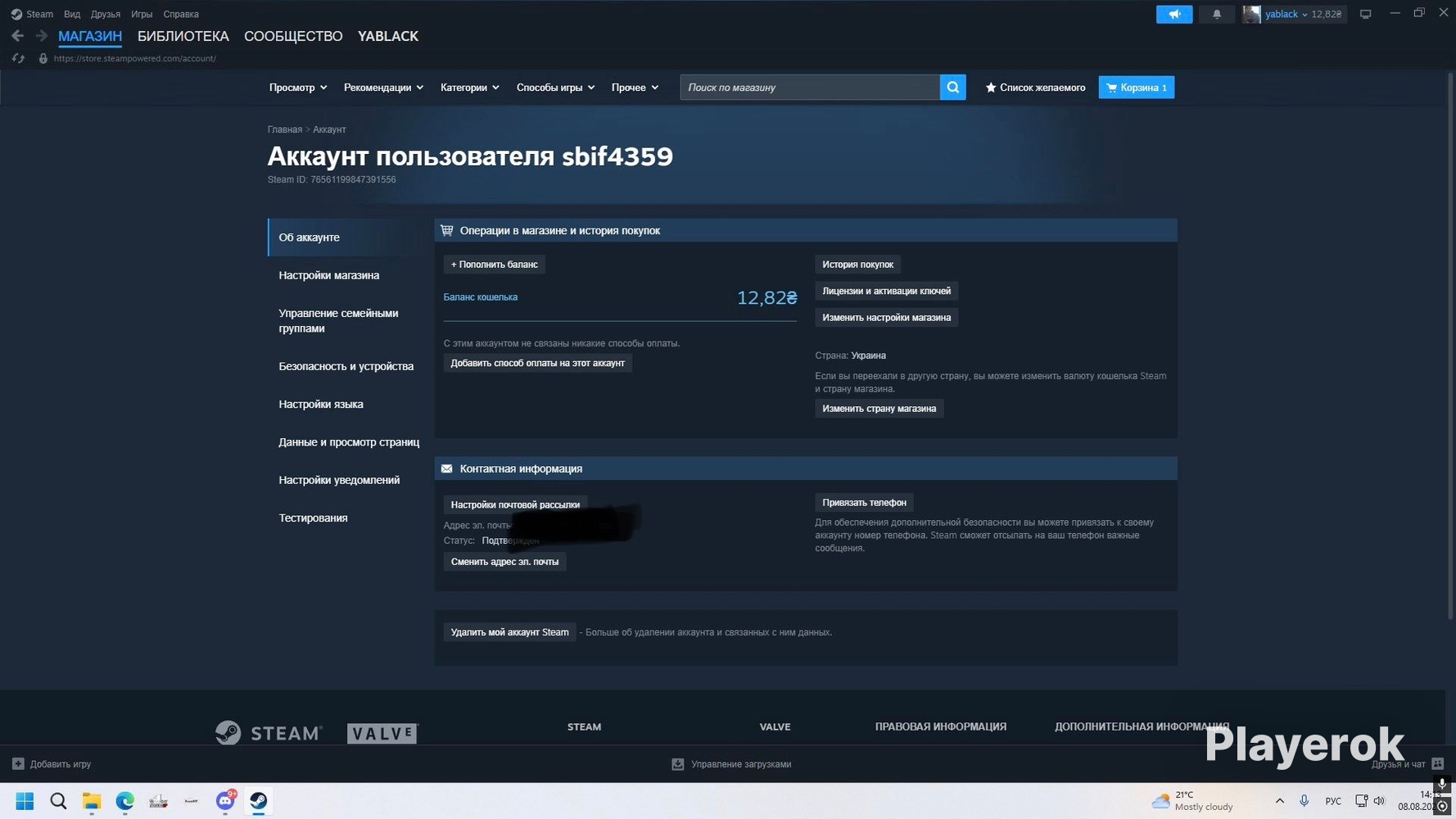The height and width of the screenshot is (819, 1456).
Task: Click Удалить мой аккаунт Steam
Action: [510, 632]
